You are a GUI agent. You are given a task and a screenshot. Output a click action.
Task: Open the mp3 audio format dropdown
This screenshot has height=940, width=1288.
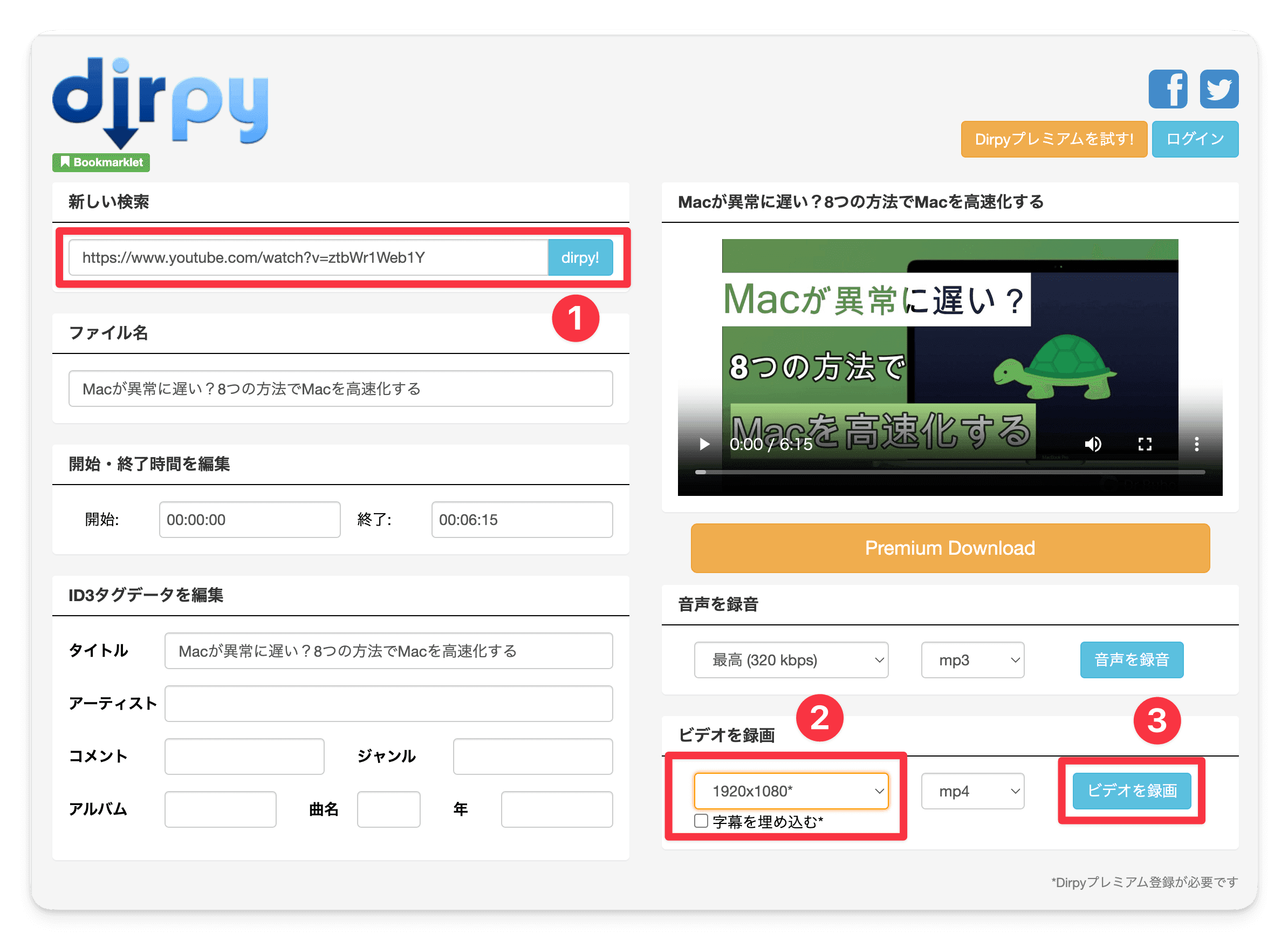(x=972, y=659)
